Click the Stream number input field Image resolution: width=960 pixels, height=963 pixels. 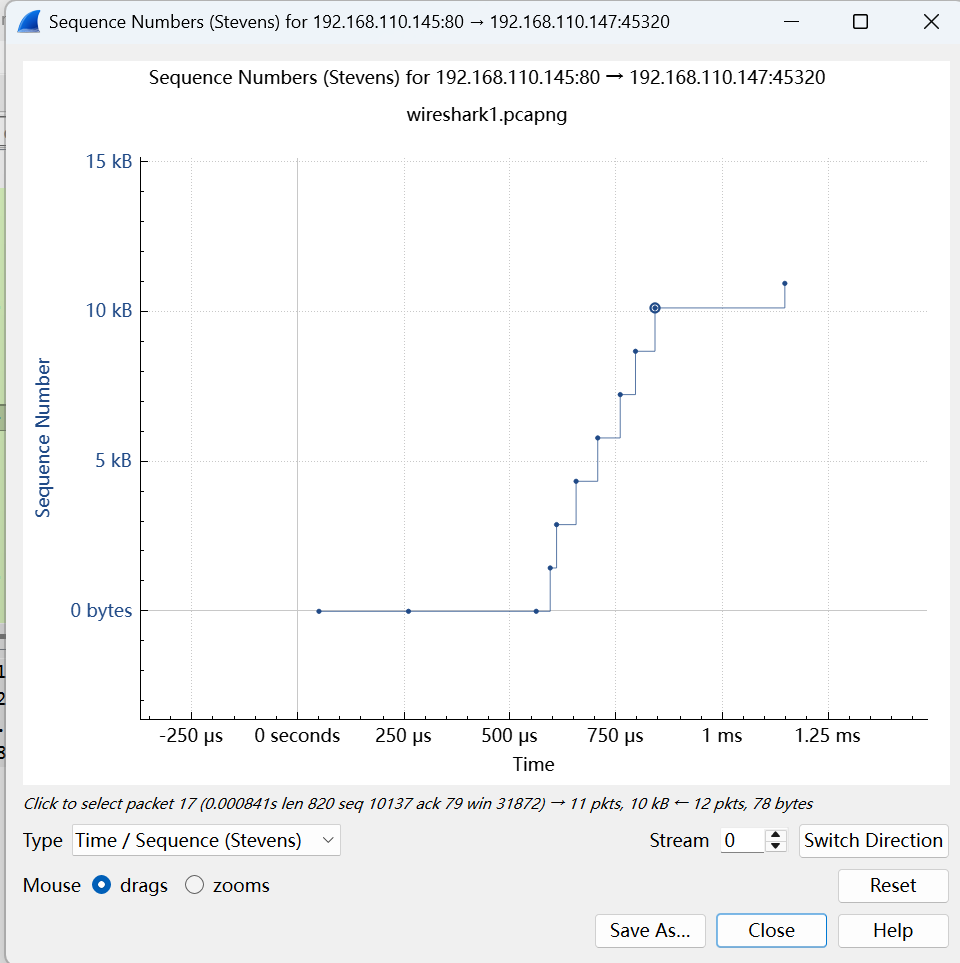[x=741, y=840]
